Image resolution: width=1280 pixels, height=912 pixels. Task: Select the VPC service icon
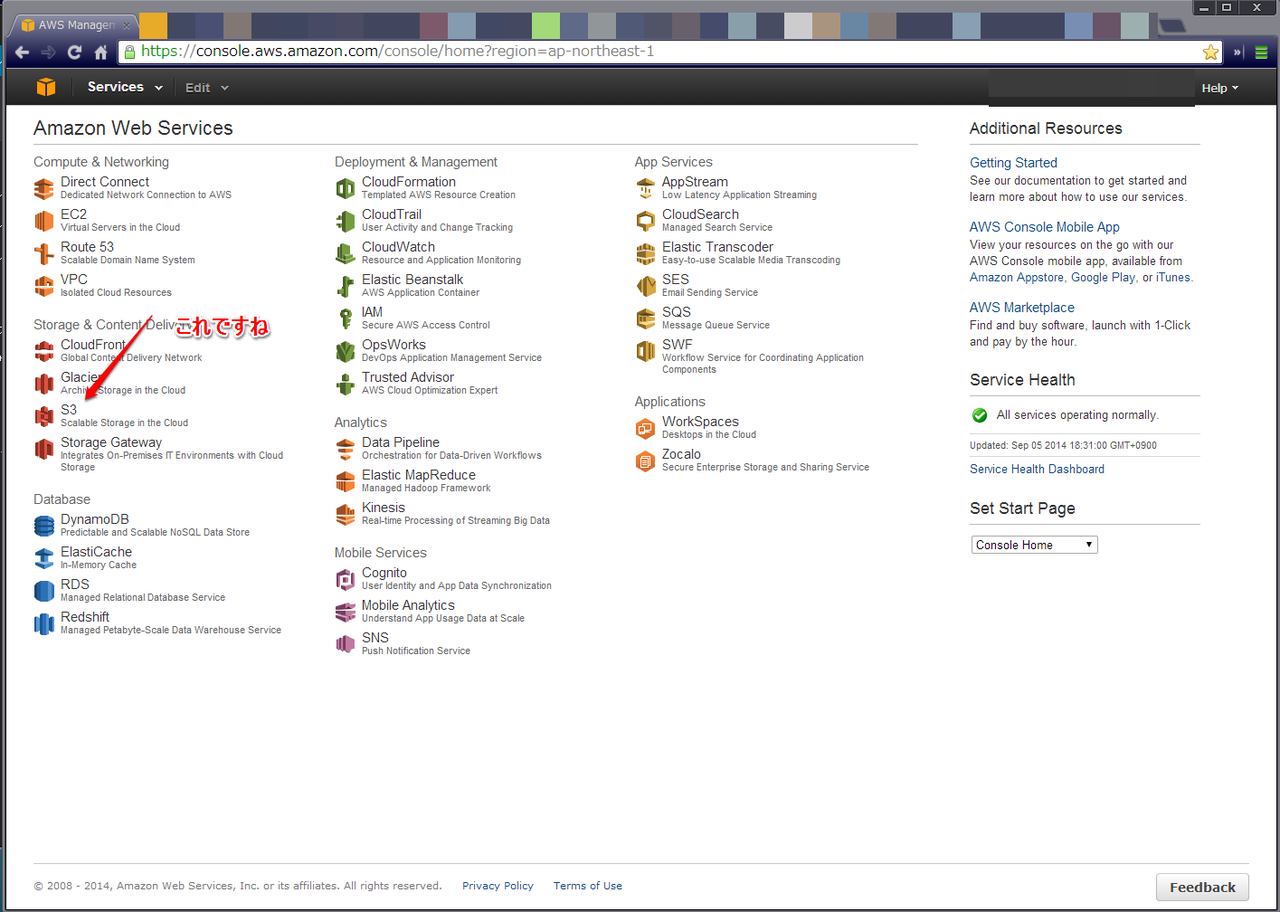[44, 286]
